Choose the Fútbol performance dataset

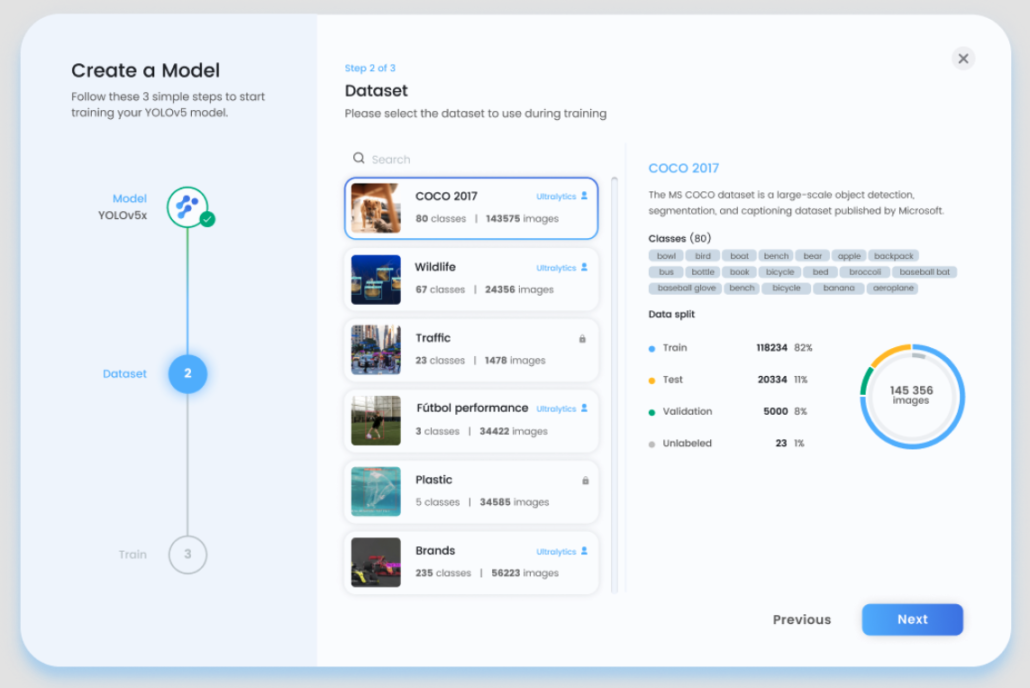pos(472,420)
